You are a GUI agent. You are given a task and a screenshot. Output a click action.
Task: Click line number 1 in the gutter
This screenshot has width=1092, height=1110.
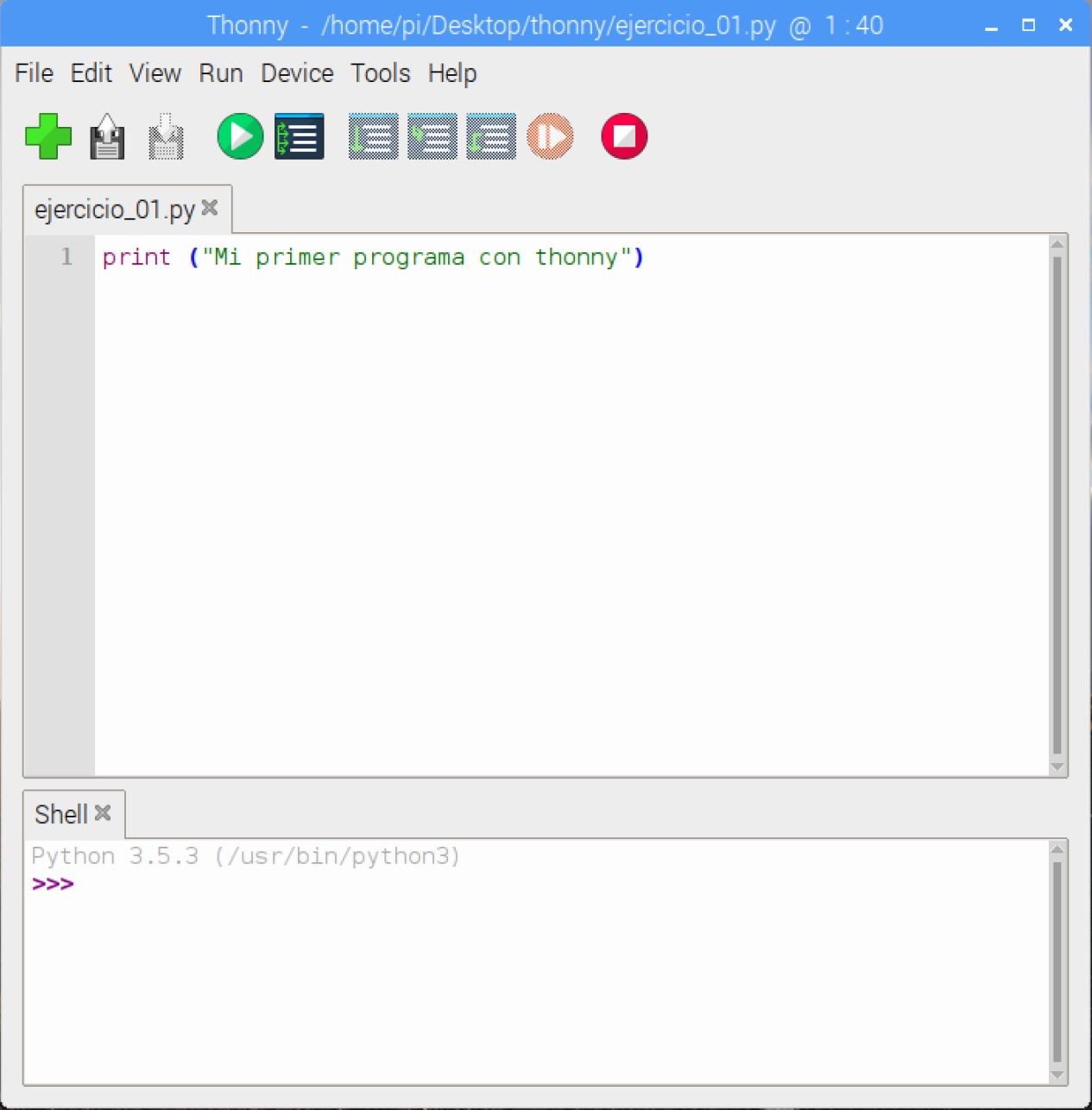[x=66, y=257]
